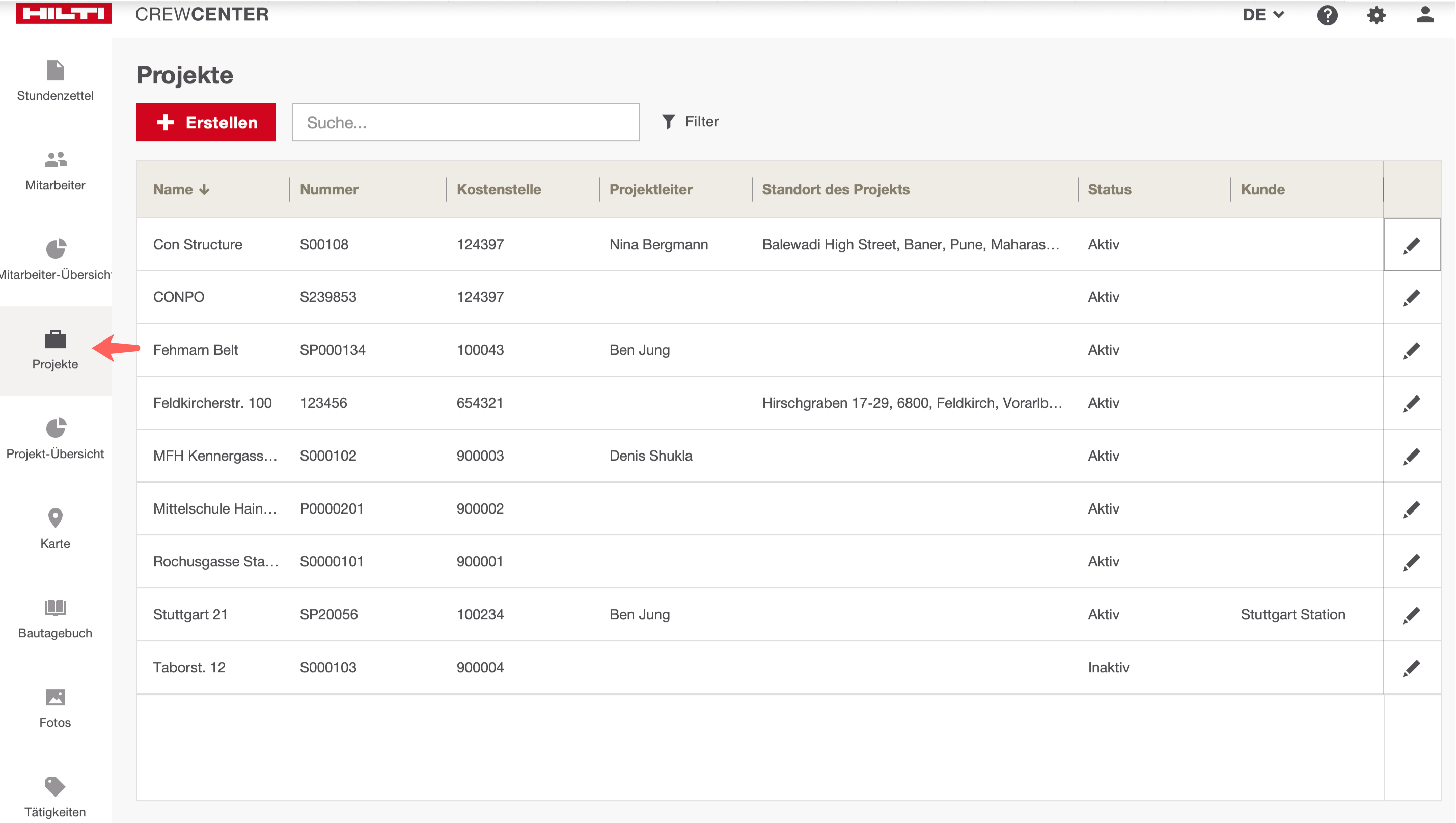Open settings gear icon in header

click(1376, 15)
